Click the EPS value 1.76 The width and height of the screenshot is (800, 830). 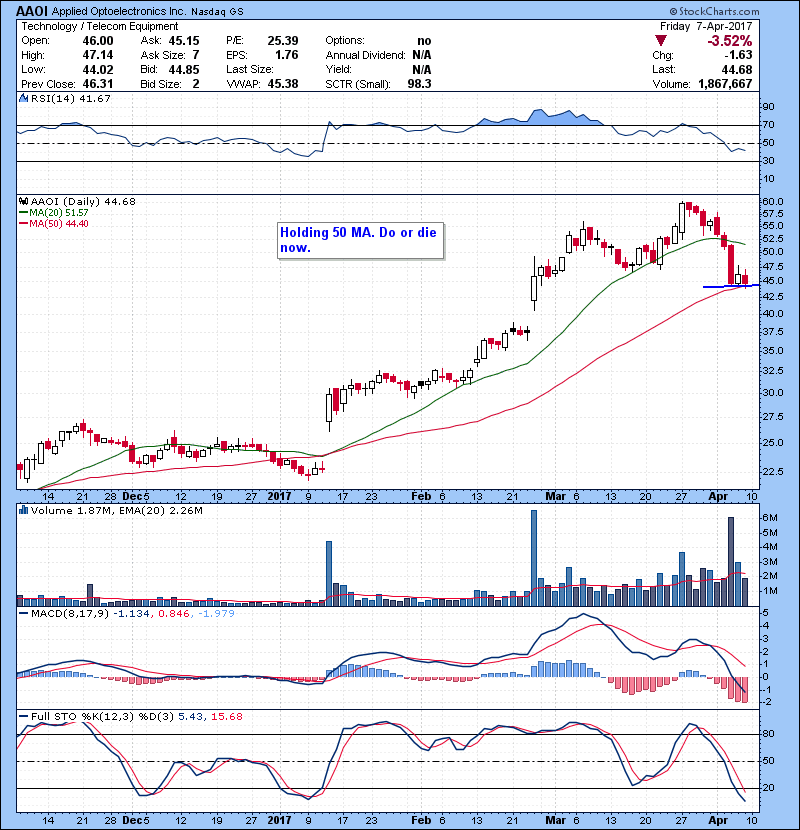click(x=286, y=55)
